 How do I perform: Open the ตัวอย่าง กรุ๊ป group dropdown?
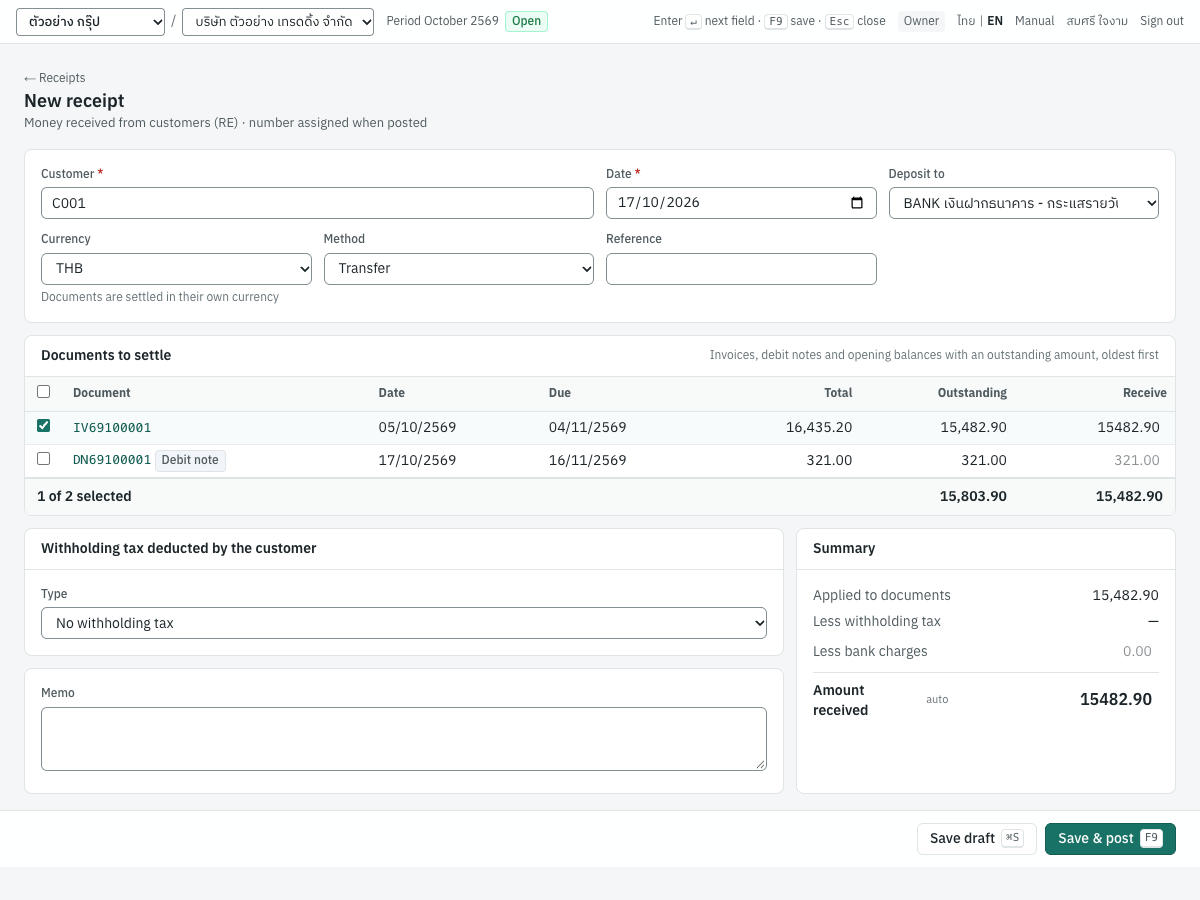[x=90, y=22]
